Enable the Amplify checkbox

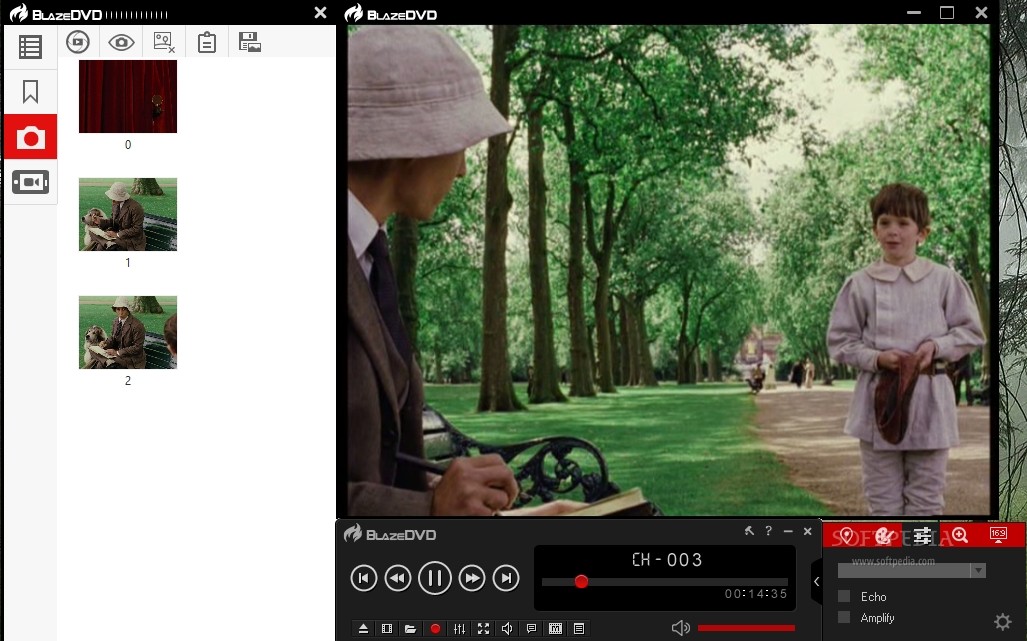[x=844, y=617]
